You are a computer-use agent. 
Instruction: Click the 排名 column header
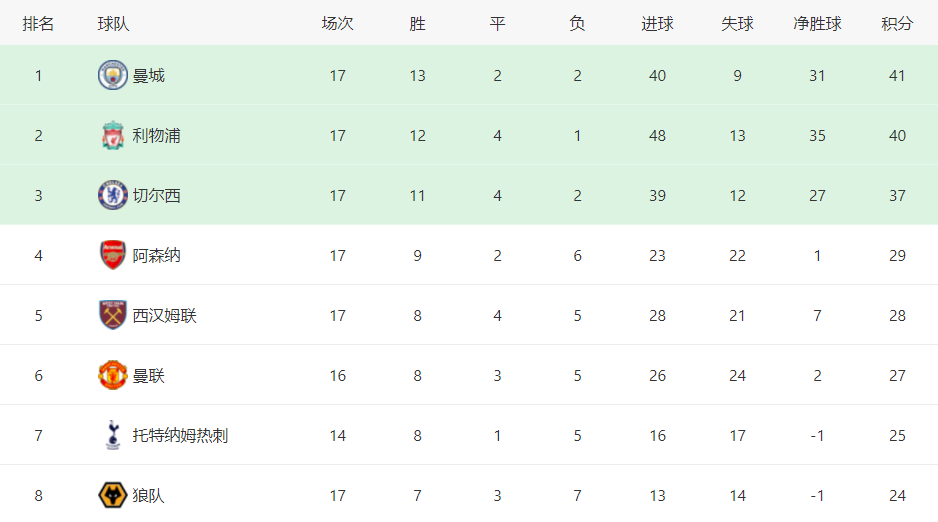coord(38,24)
